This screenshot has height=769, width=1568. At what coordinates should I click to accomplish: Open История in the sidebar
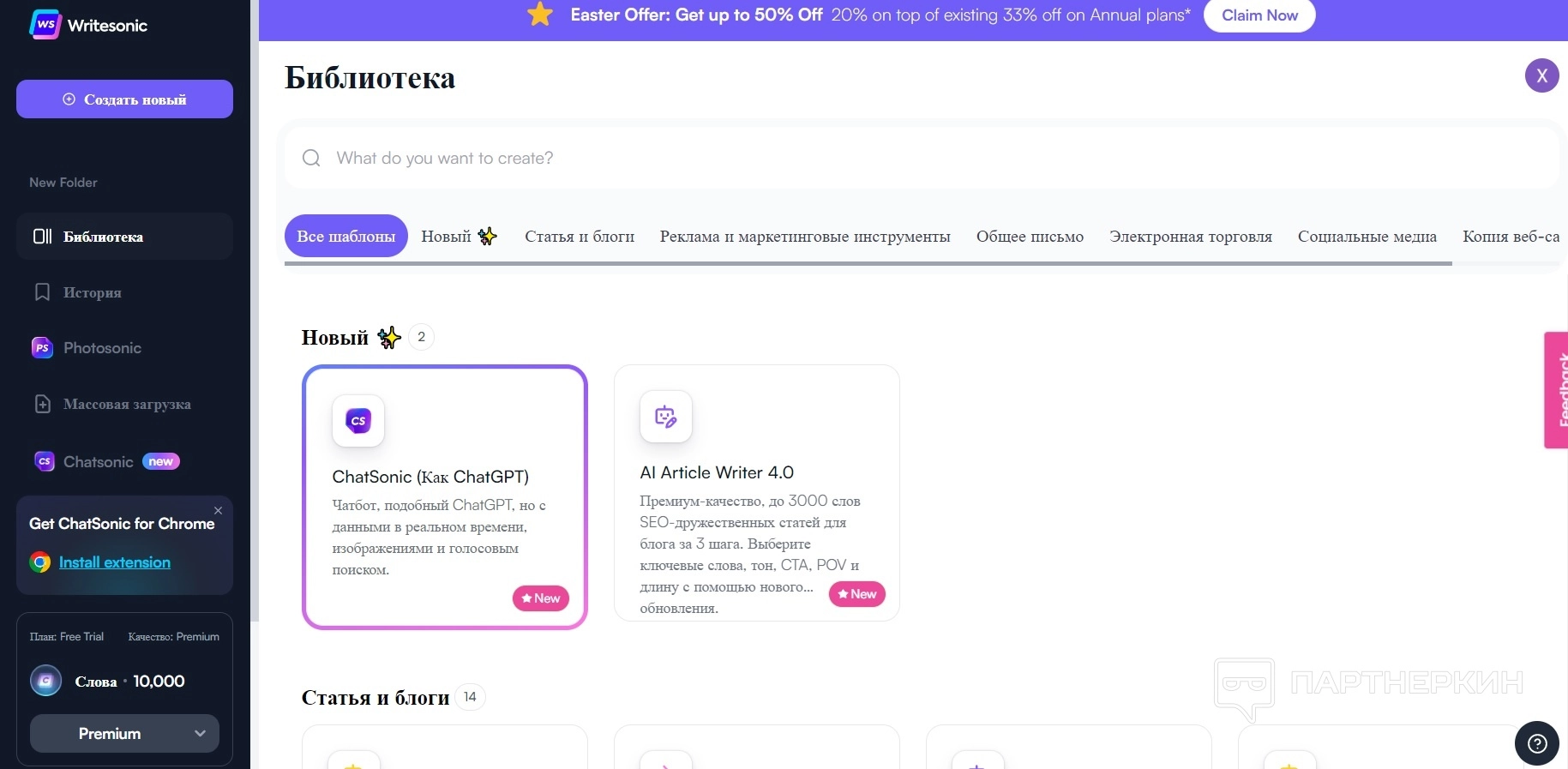pos(124,292)
